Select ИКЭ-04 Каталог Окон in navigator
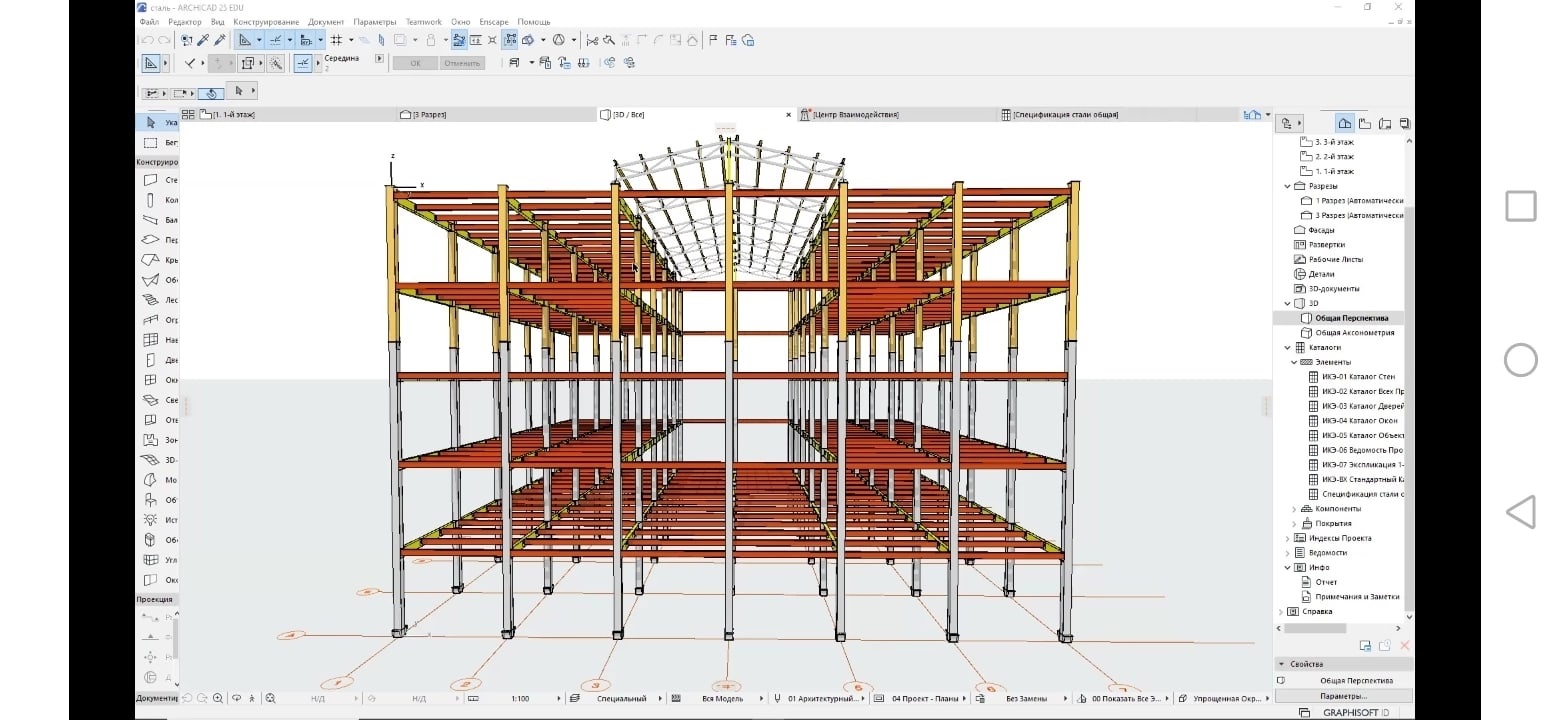 (1359, 421)
